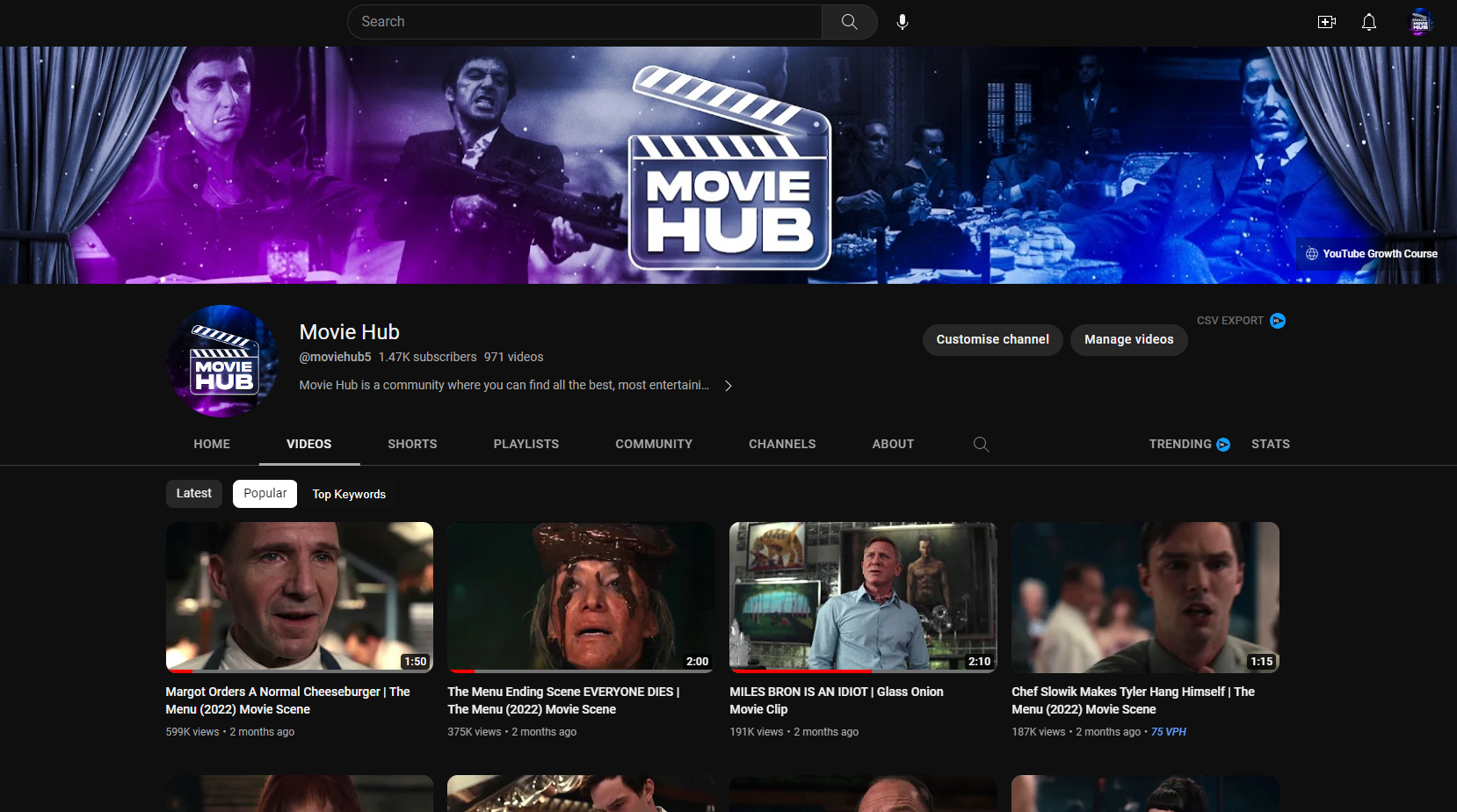This screenshot has height=812, width=1457.
Task: Click the Movie Hub channel avatar
Action: tap(223, 361)
